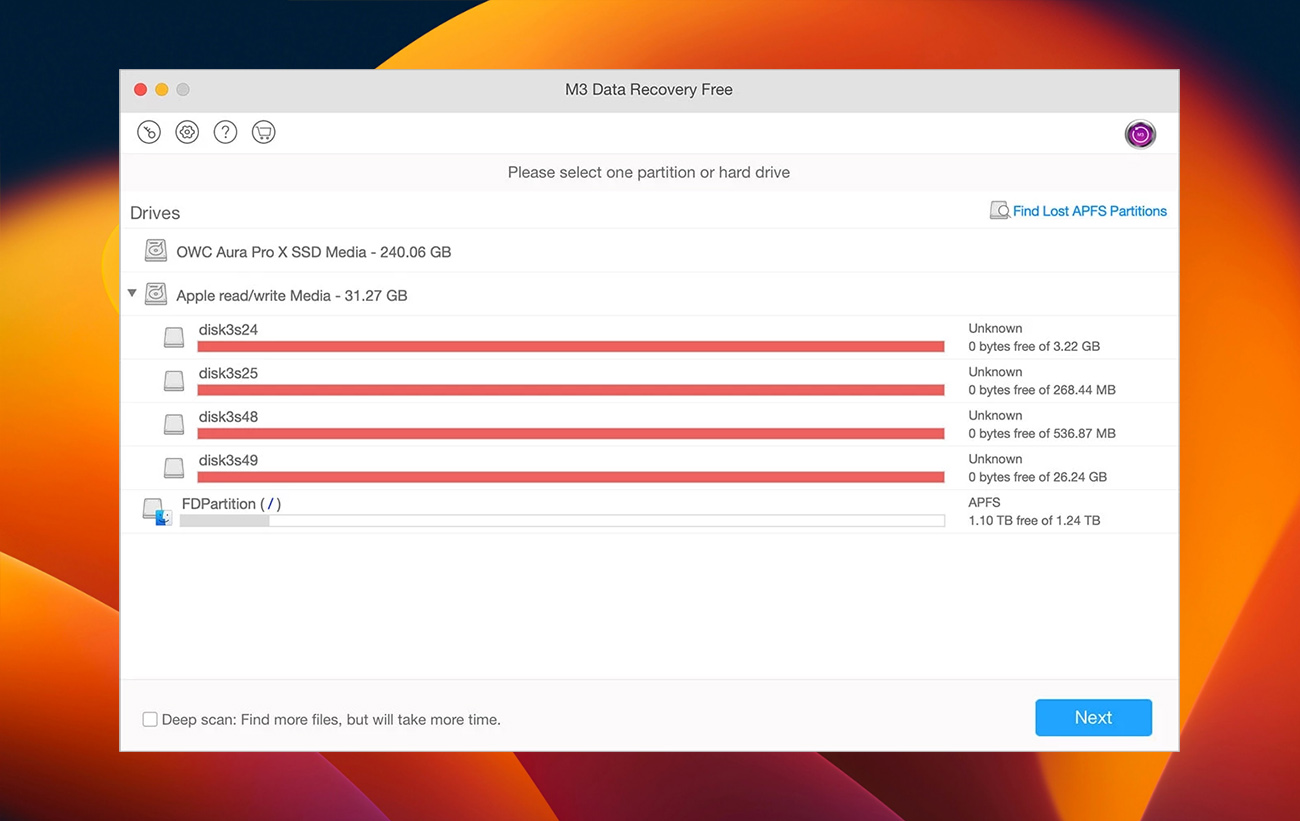The image size is (1300, 821).
Task: Click the FDPartition gray usage bar
Action: (562, 521)
